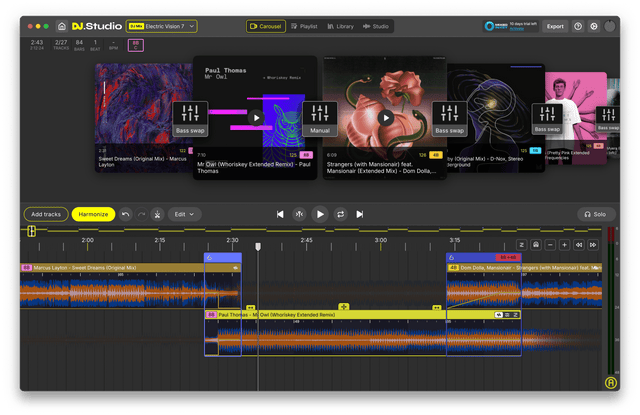This screenshot has width=640, height=415.
Task: Open the help question mark icon
Action: 579,26
